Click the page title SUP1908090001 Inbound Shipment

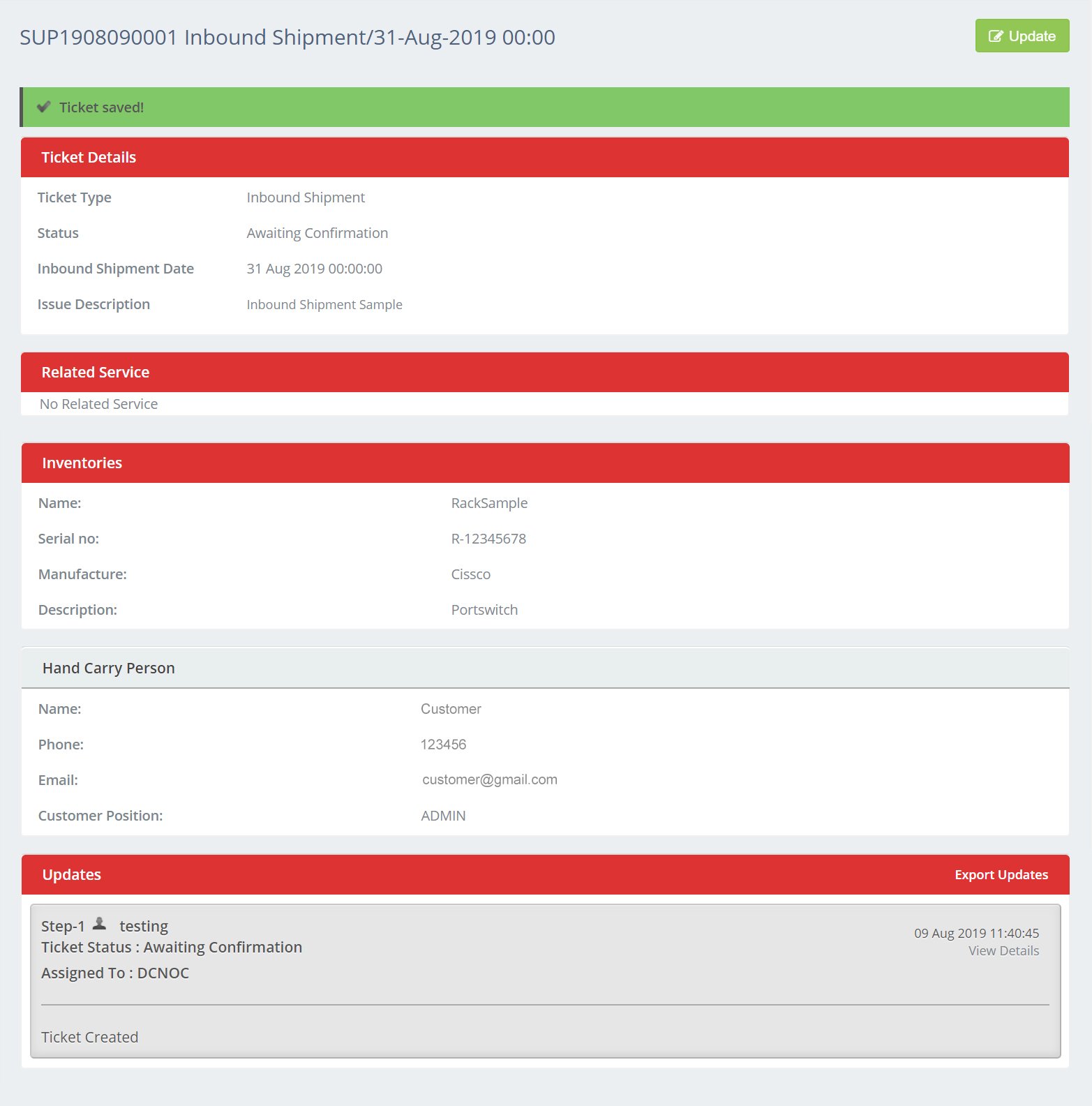coord(287,37)
